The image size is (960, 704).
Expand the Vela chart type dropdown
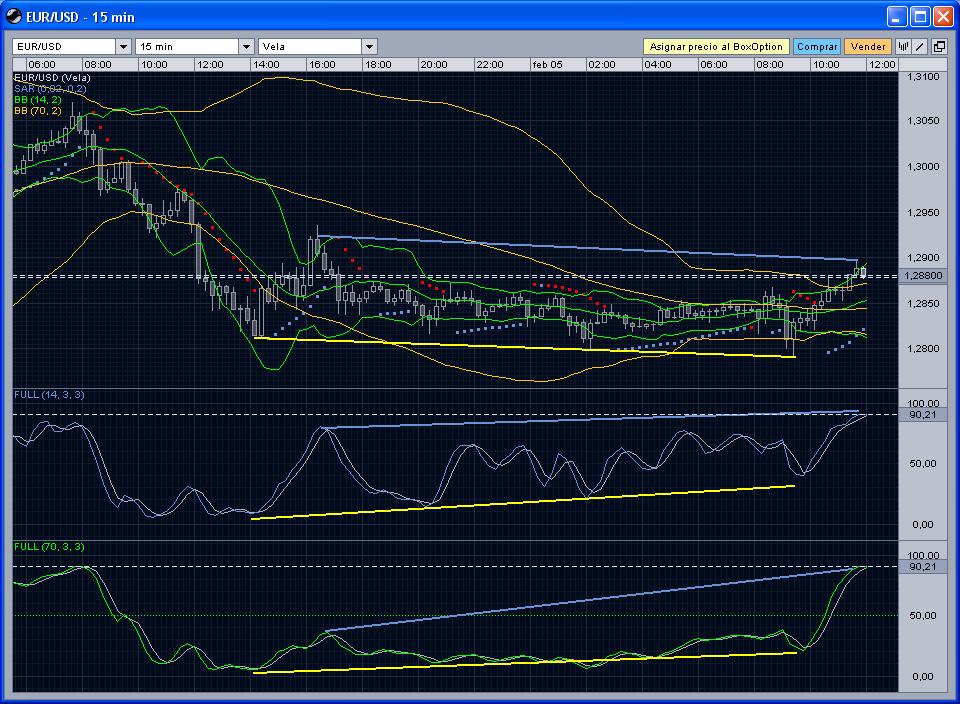pos(369,47)
